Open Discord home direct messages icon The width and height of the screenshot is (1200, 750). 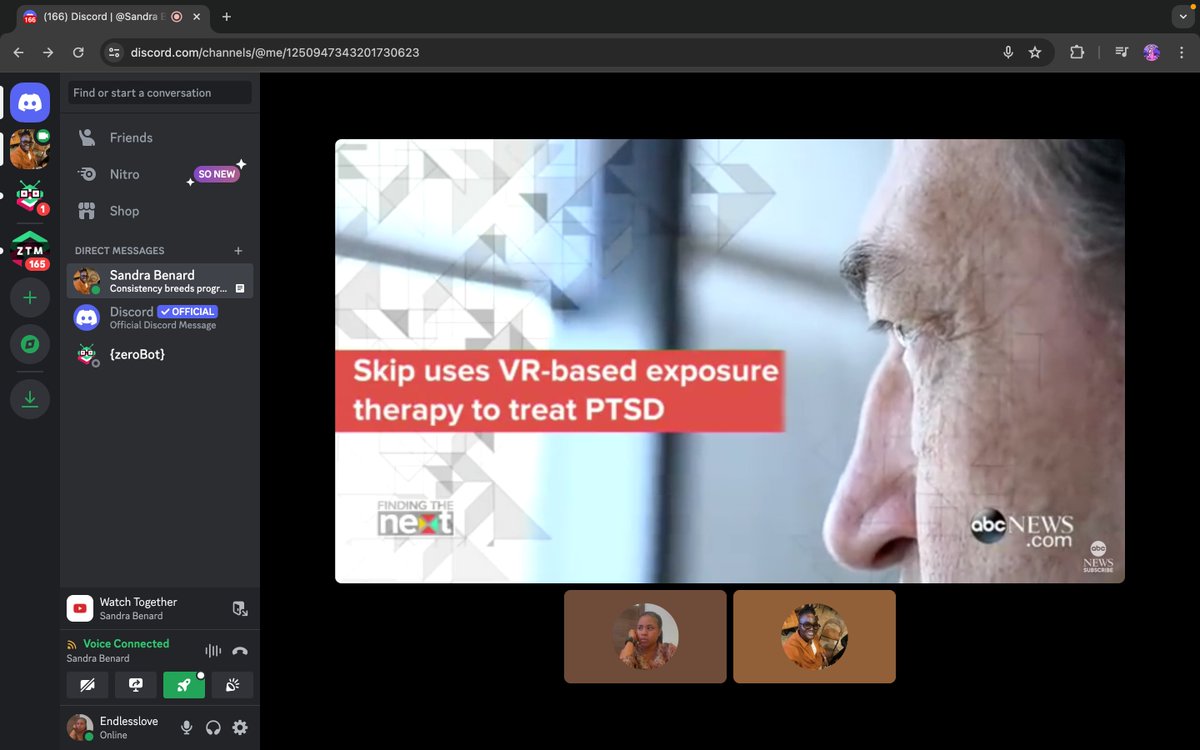point(30,102)
